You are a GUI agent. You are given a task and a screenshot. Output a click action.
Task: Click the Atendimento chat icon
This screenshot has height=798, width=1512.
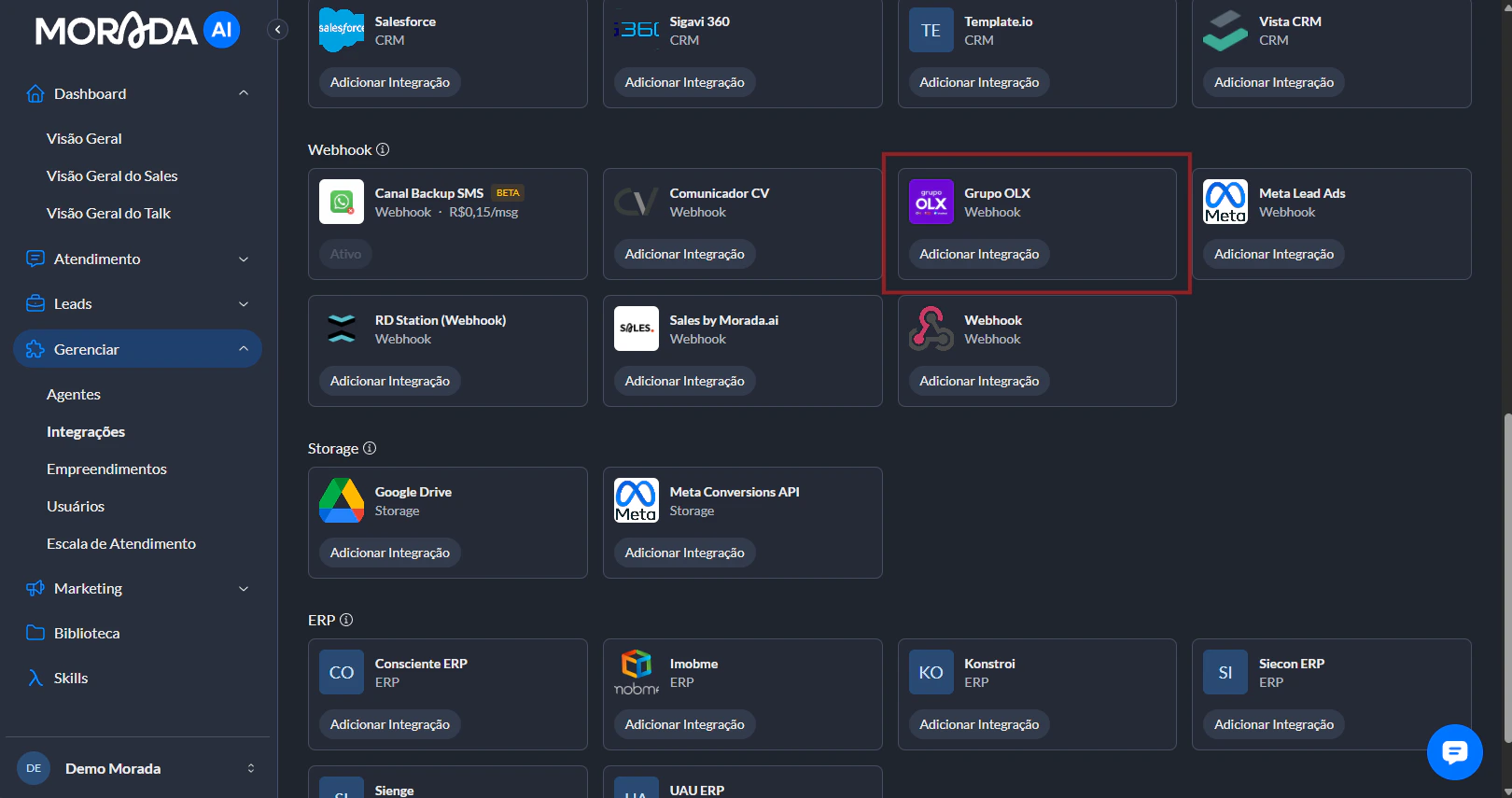35,259
